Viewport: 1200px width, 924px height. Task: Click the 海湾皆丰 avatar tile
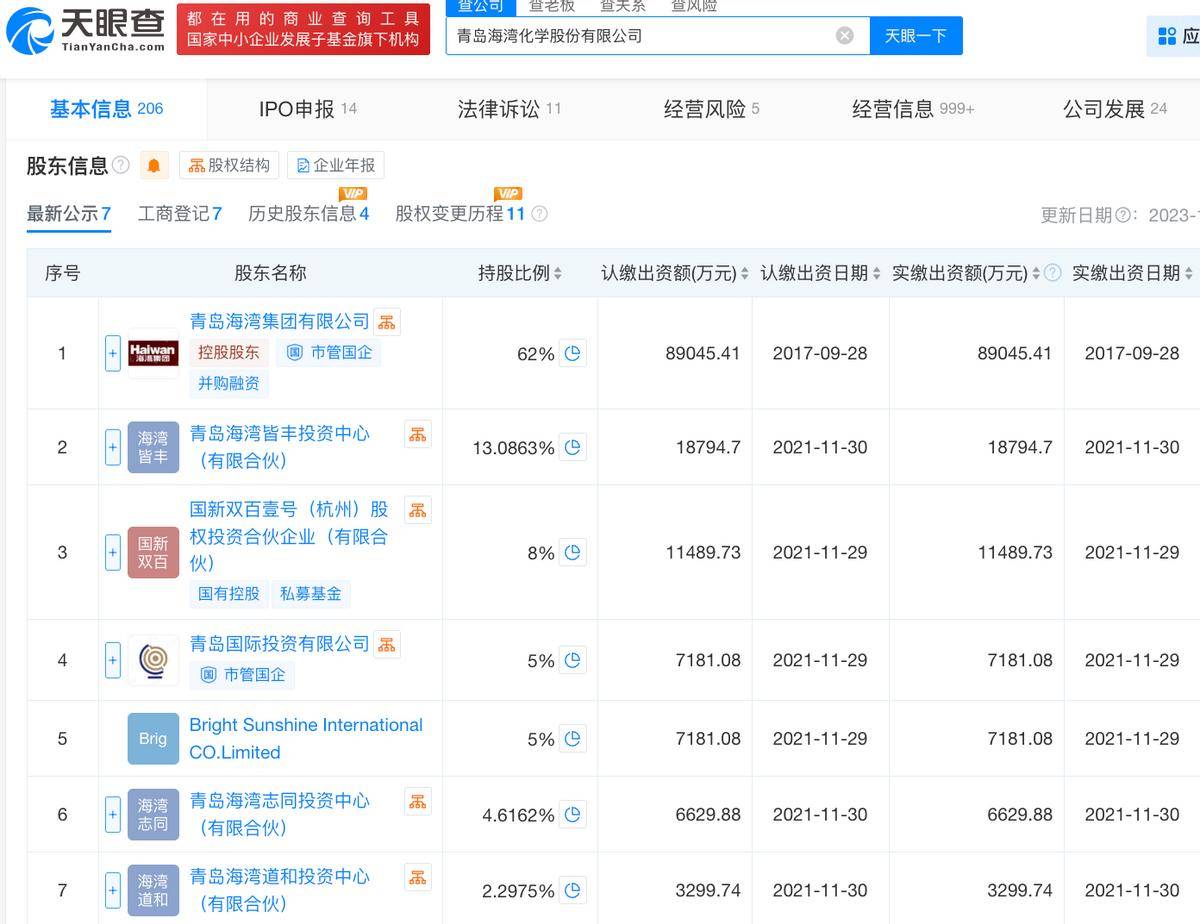153,447
